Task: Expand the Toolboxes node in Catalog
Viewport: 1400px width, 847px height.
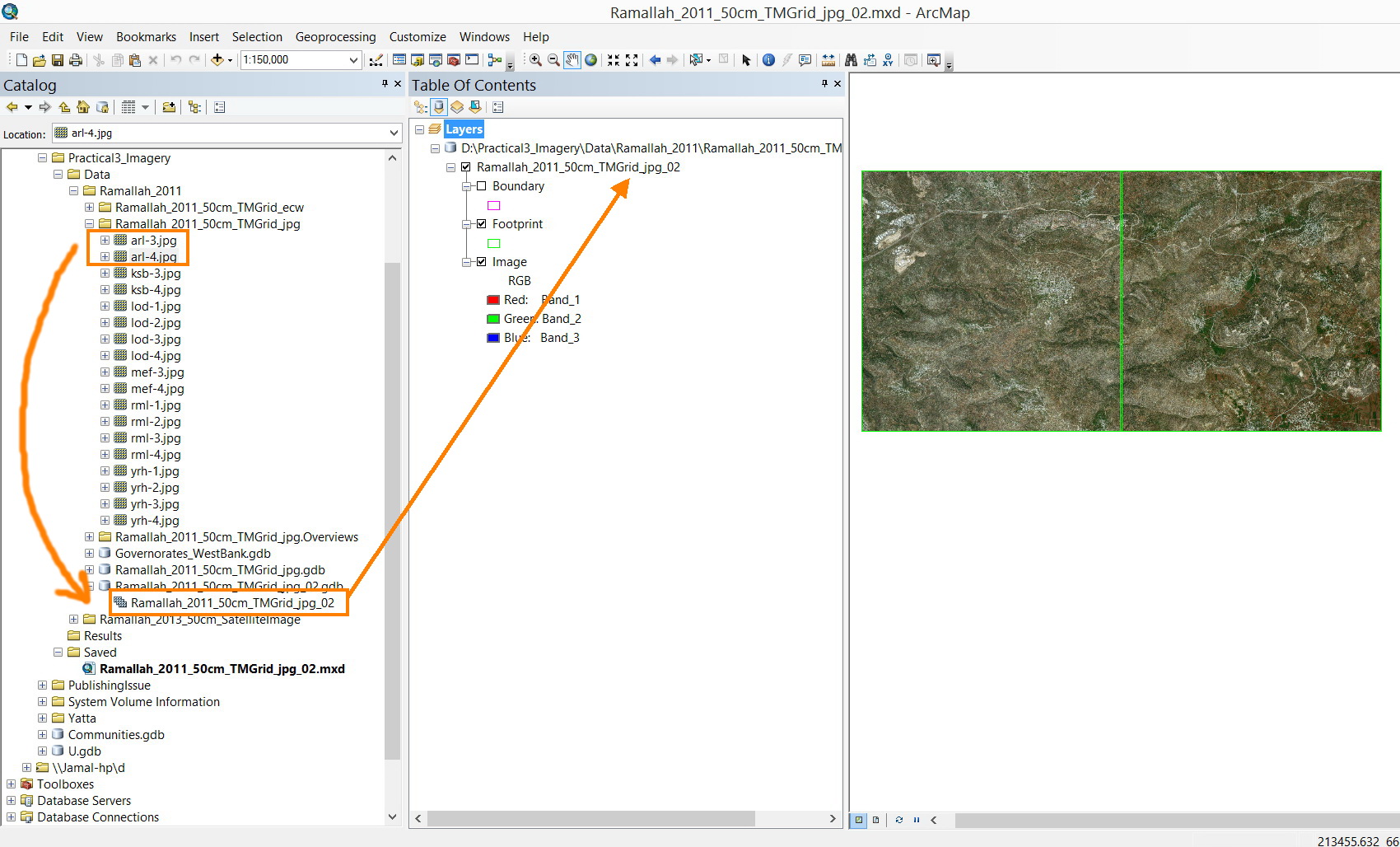Action: click(11, 784)
